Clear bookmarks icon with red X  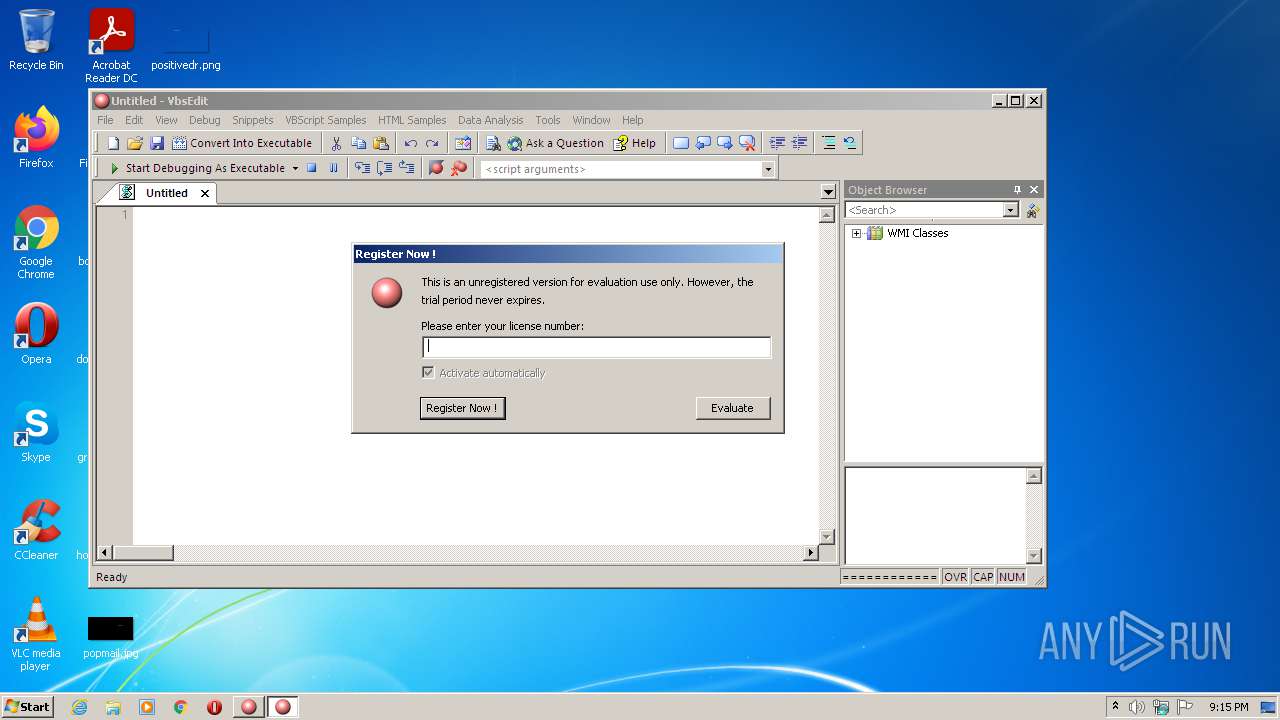(x=747, y=143)
